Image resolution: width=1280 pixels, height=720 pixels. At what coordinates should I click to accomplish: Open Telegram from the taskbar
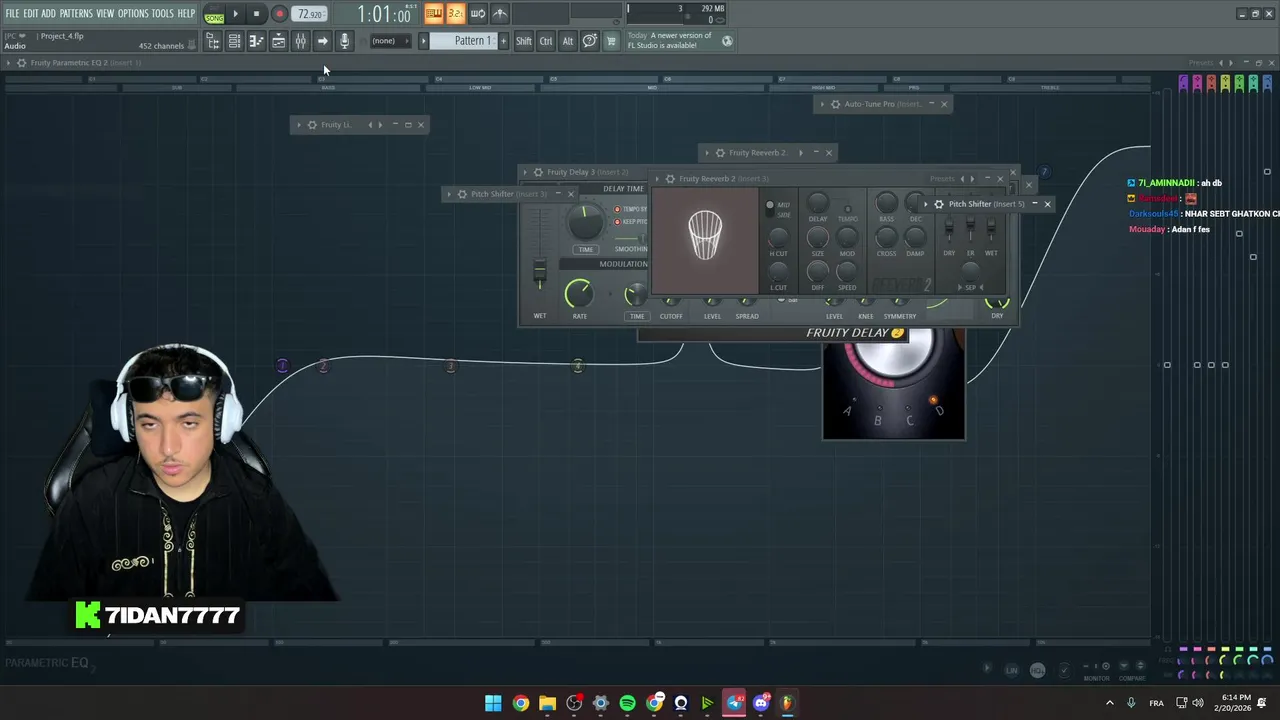coord(734,703)
